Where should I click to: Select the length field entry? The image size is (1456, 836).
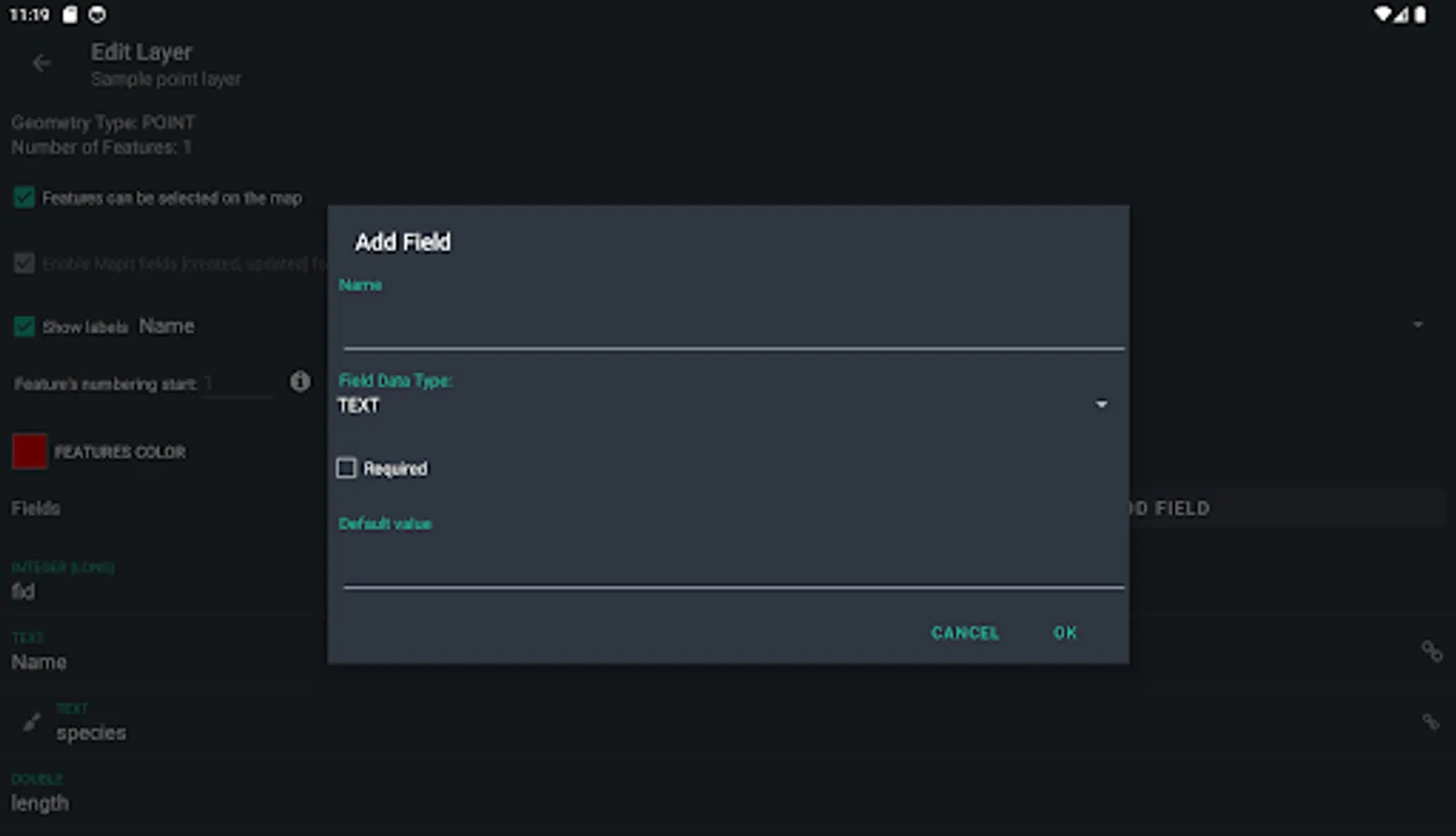click(40, 803)
